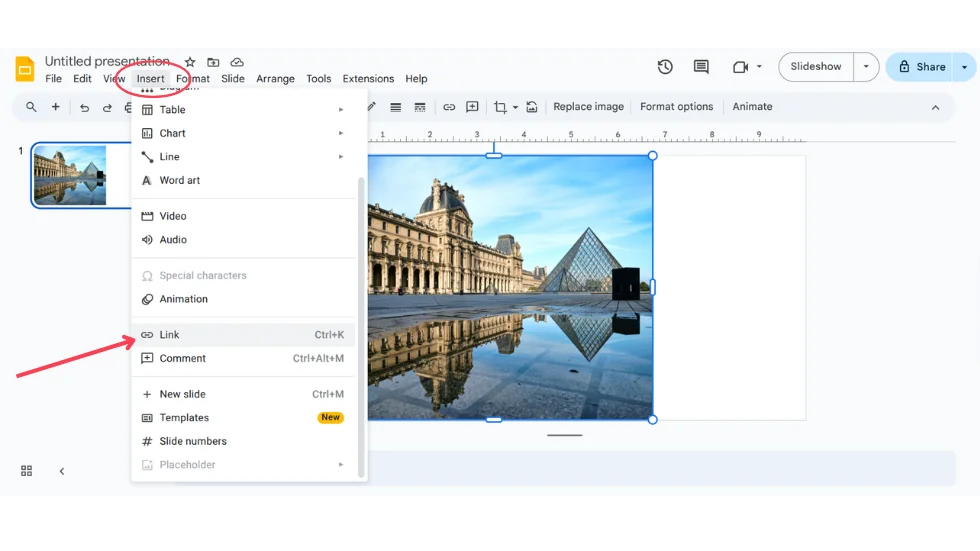Click the search magnifier tool
980x551 pixels.
pyautogui.click(x=31, y=107)
